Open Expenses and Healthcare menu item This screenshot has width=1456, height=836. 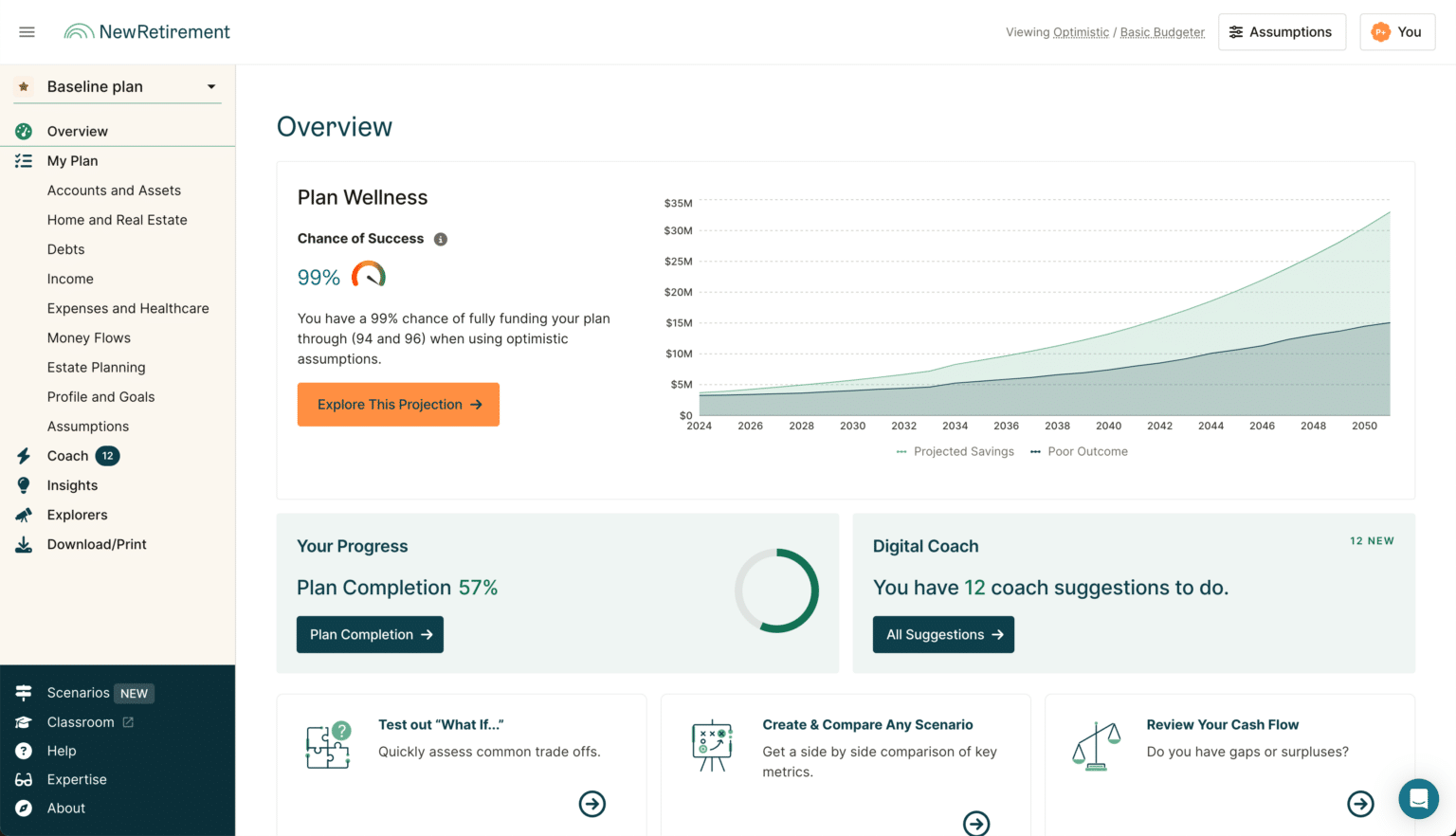128,308
